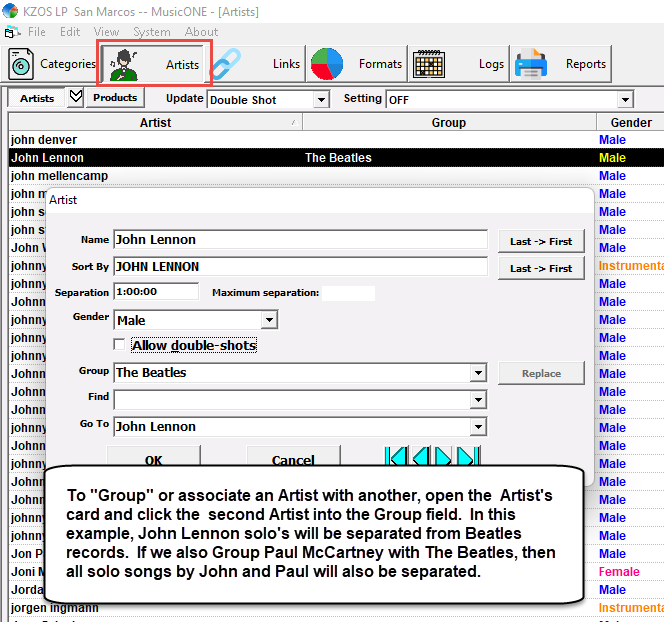Jump to last artist record arrow

coord(469,456)
